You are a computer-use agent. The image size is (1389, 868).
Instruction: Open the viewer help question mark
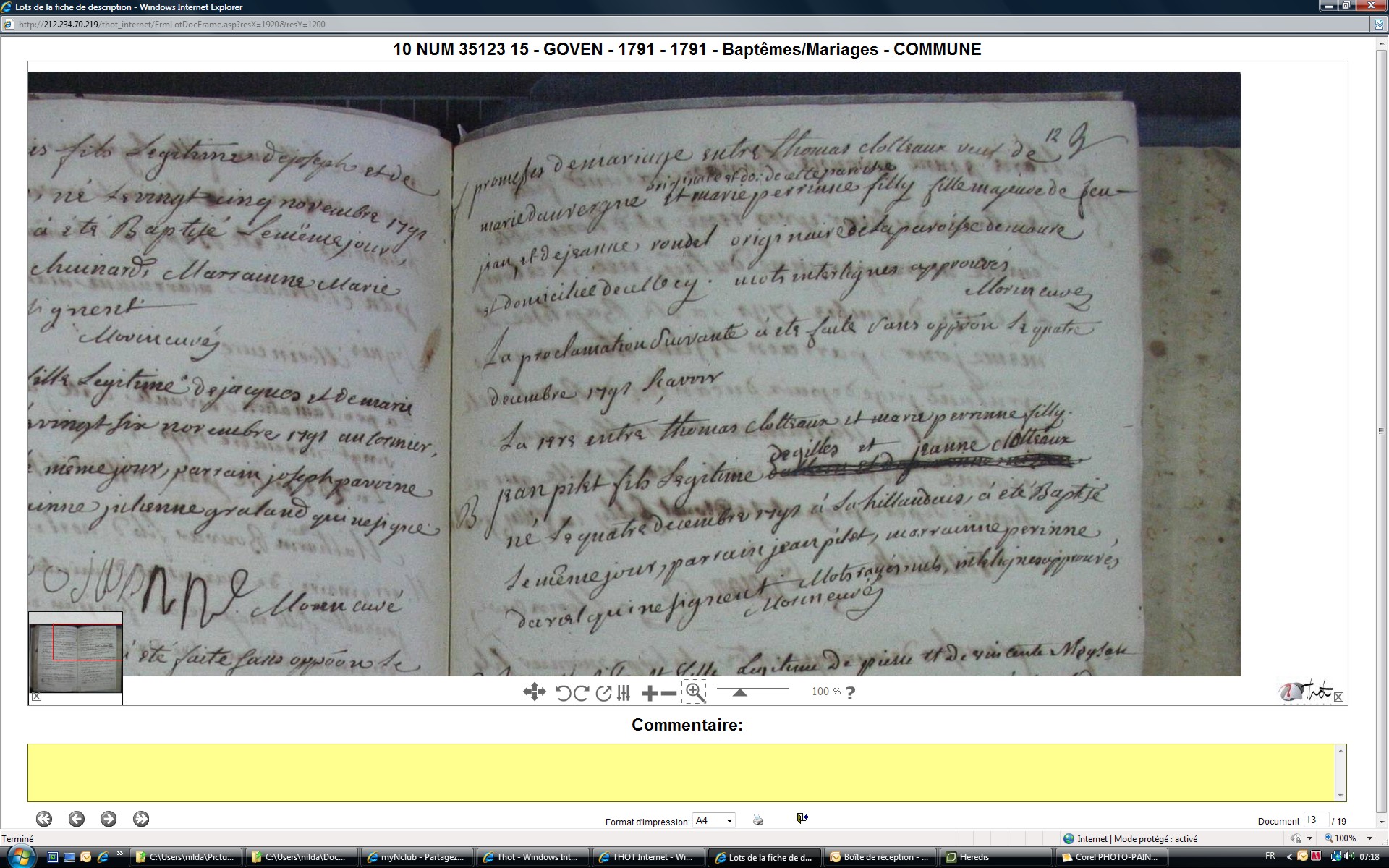pos(850,692)
